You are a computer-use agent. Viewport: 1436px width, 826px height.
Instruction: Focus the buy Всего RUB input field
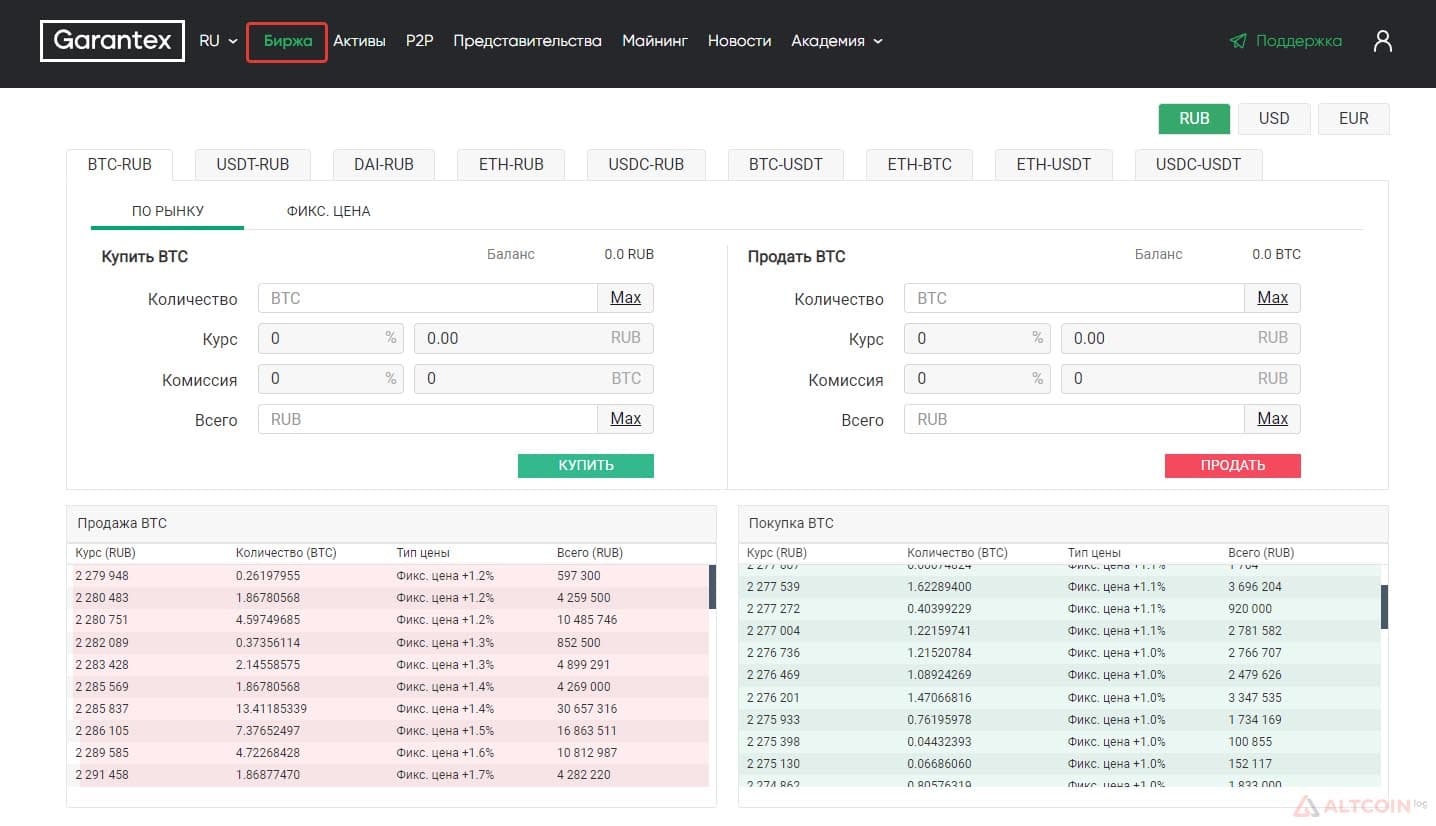coord(428,419)
